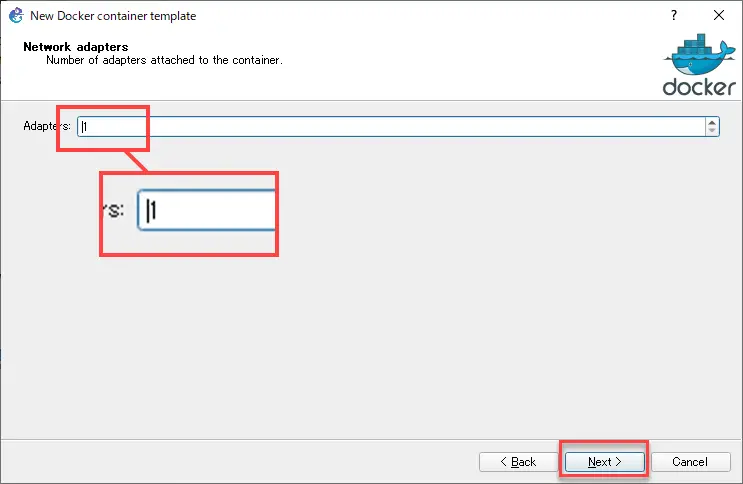Viewport: 743px width, 484px height.
Task: Click the 'rs:' label in magnified inset
Action: coord(114,210)
